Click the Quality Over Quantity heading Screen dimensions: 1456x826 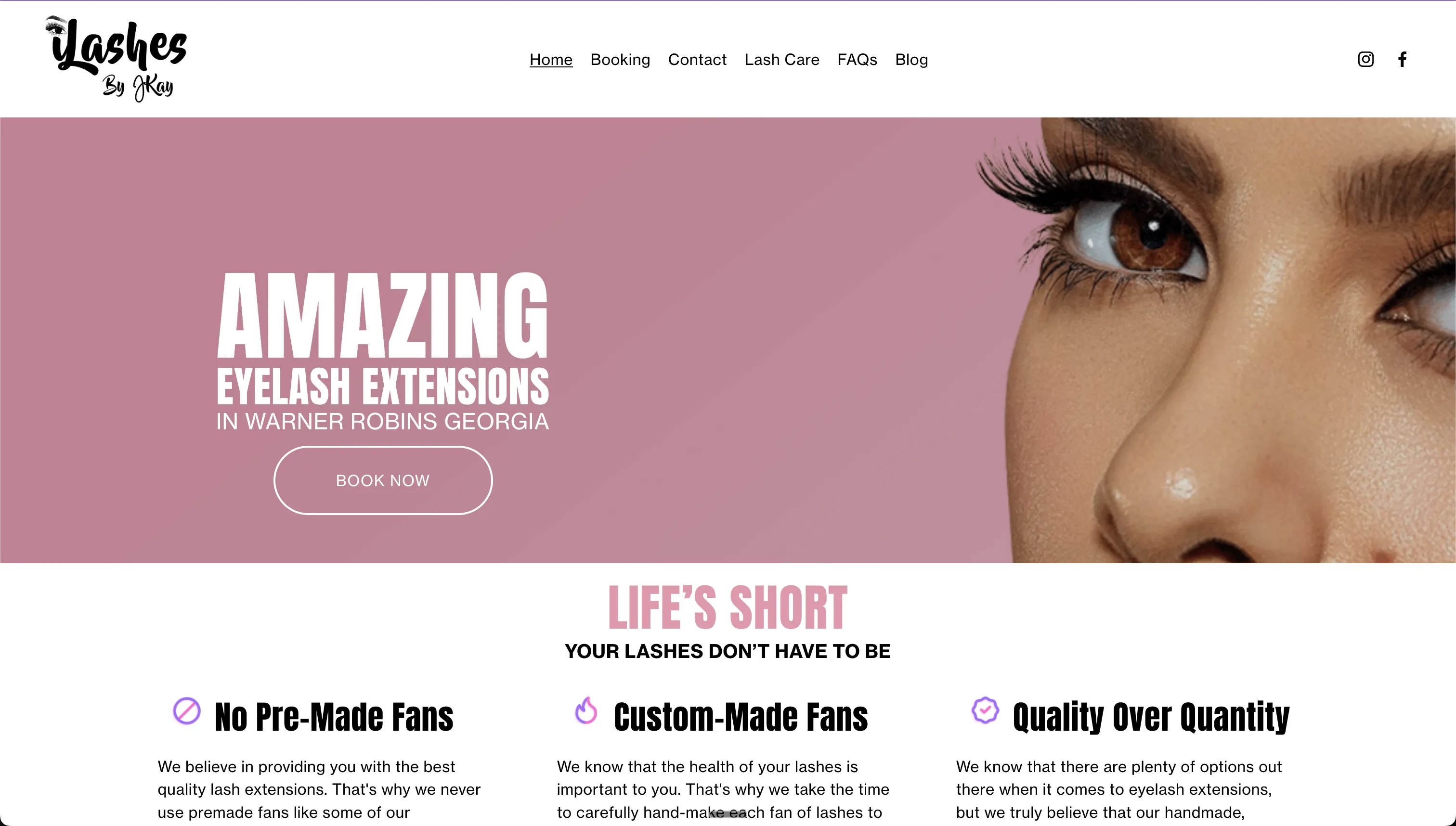click(1151, 718)
